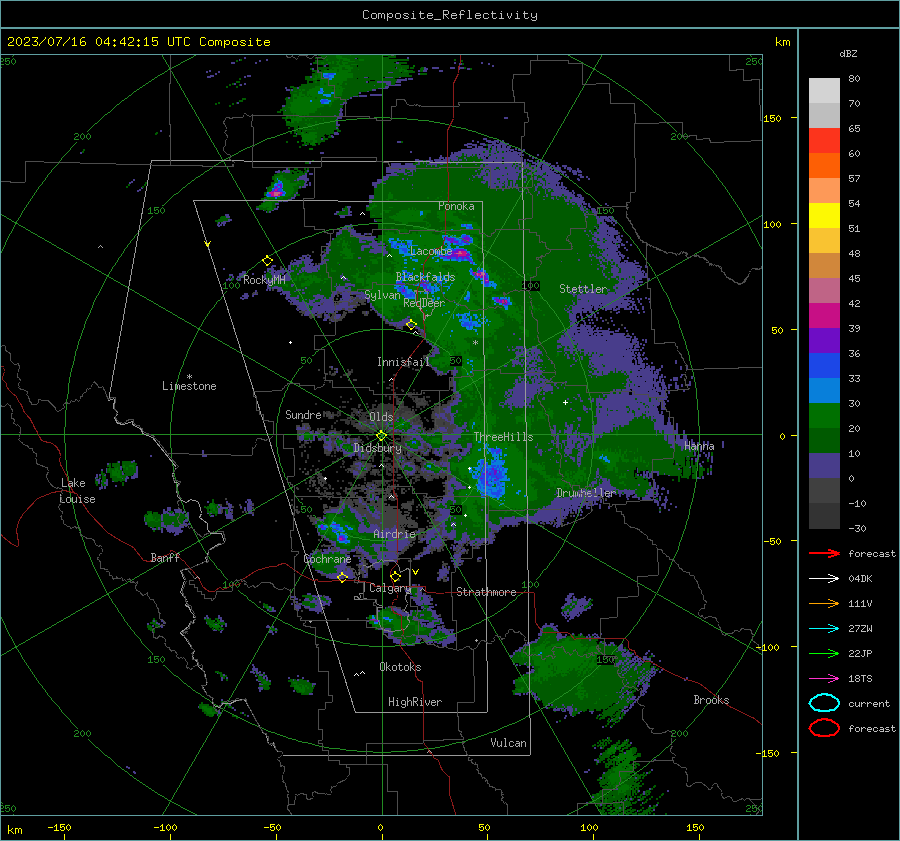Select the magenta 39–42 dBZ color swatch
The image size is (900, 841).
coord(824,316)
